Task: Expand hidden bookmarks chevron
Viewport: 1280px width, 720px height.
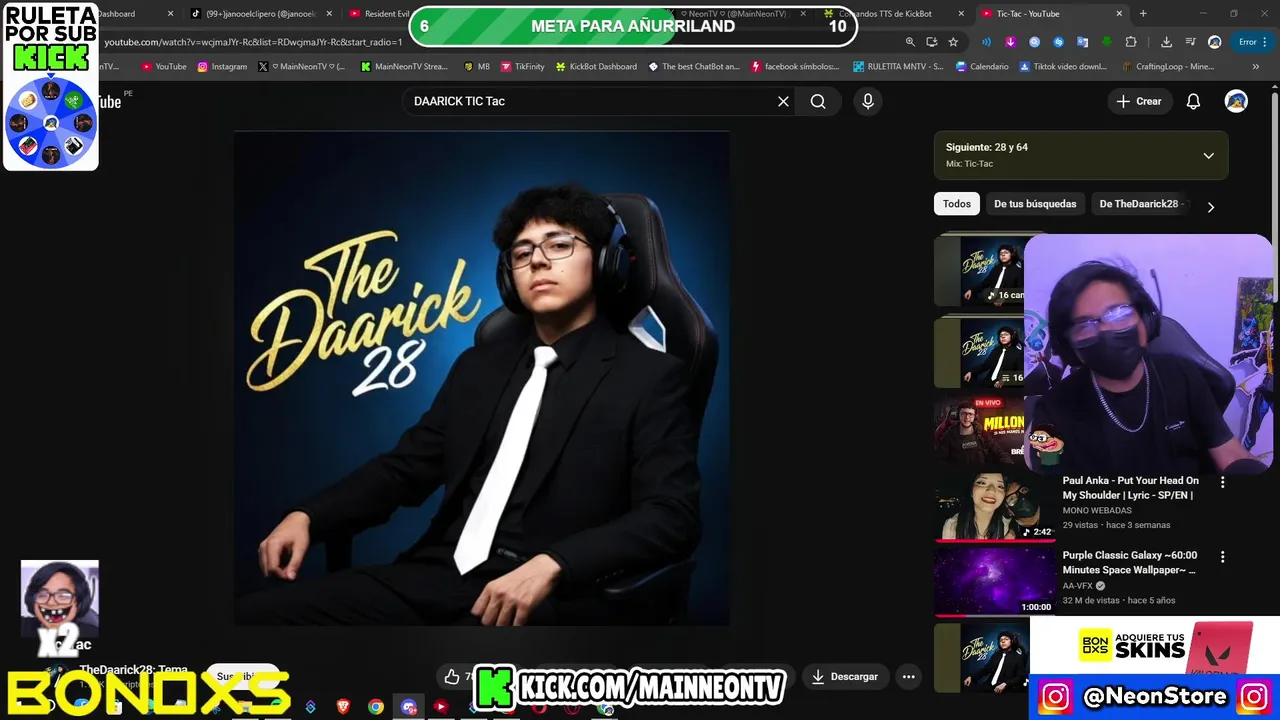Action: coord(1256,67)
